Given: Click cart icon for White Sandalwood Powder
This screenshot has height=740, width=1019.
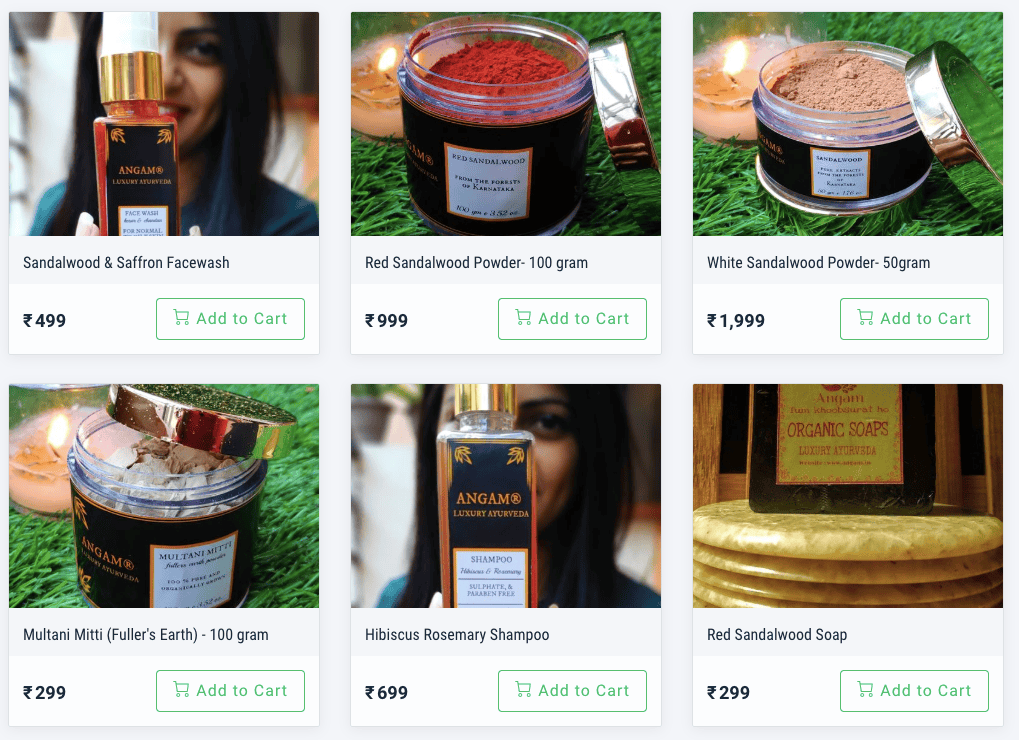Looking at the screenshot, I should (865, 318).
